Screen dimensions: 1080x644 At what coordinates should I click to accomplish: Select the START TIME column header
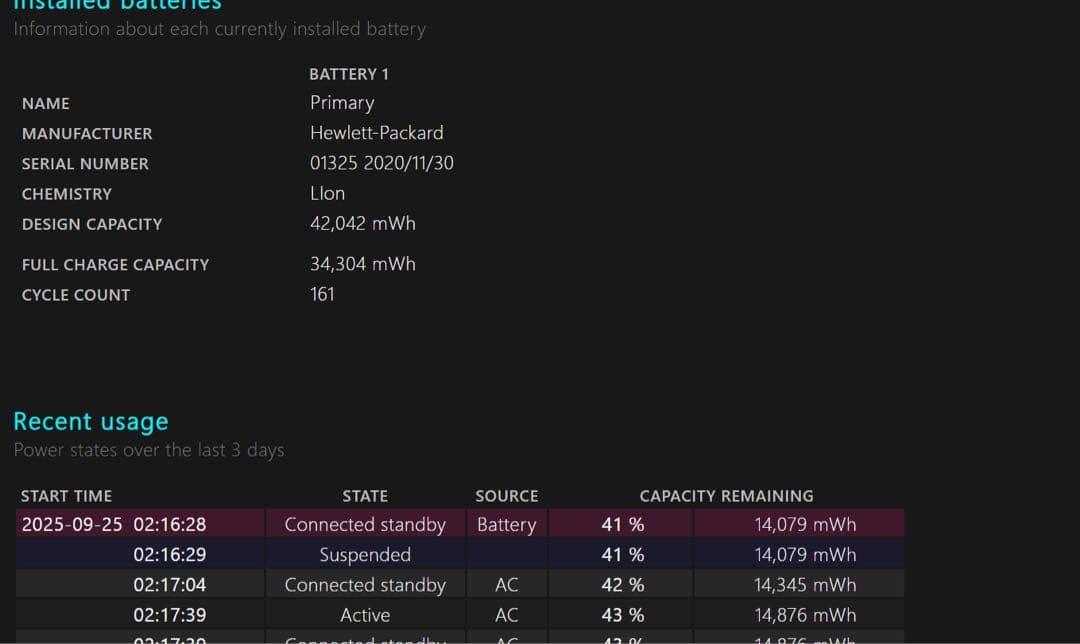[66, 496]
